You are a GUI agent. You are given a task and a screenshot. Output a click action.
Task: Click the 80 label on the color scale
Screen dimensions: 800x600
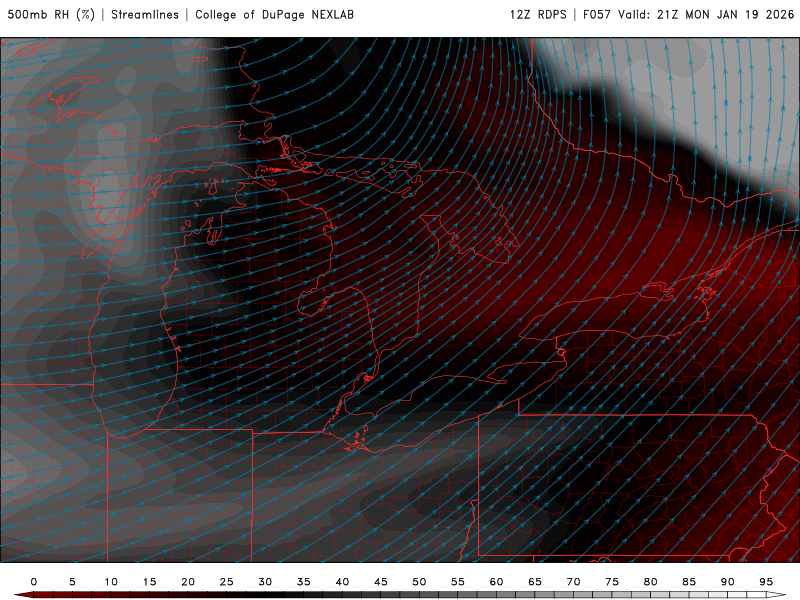click(651, 582)
